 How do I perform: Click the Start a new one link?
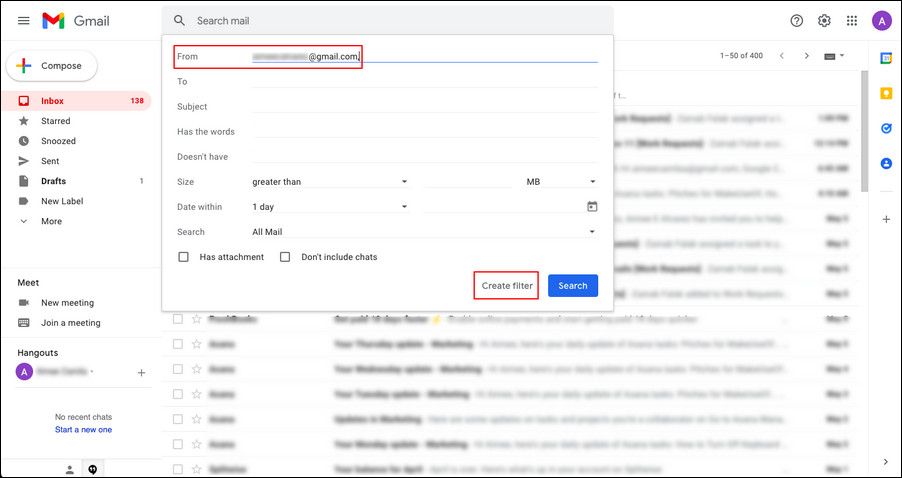tap(83, 430)
